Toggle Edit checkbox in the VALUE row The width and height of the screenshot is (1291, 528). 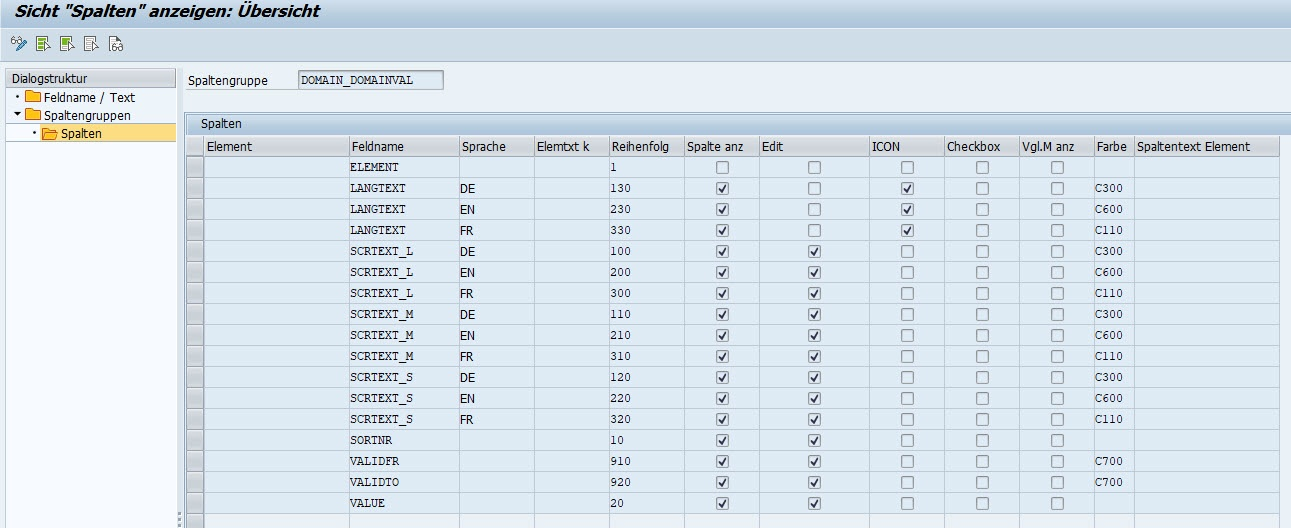click(814, 503)
